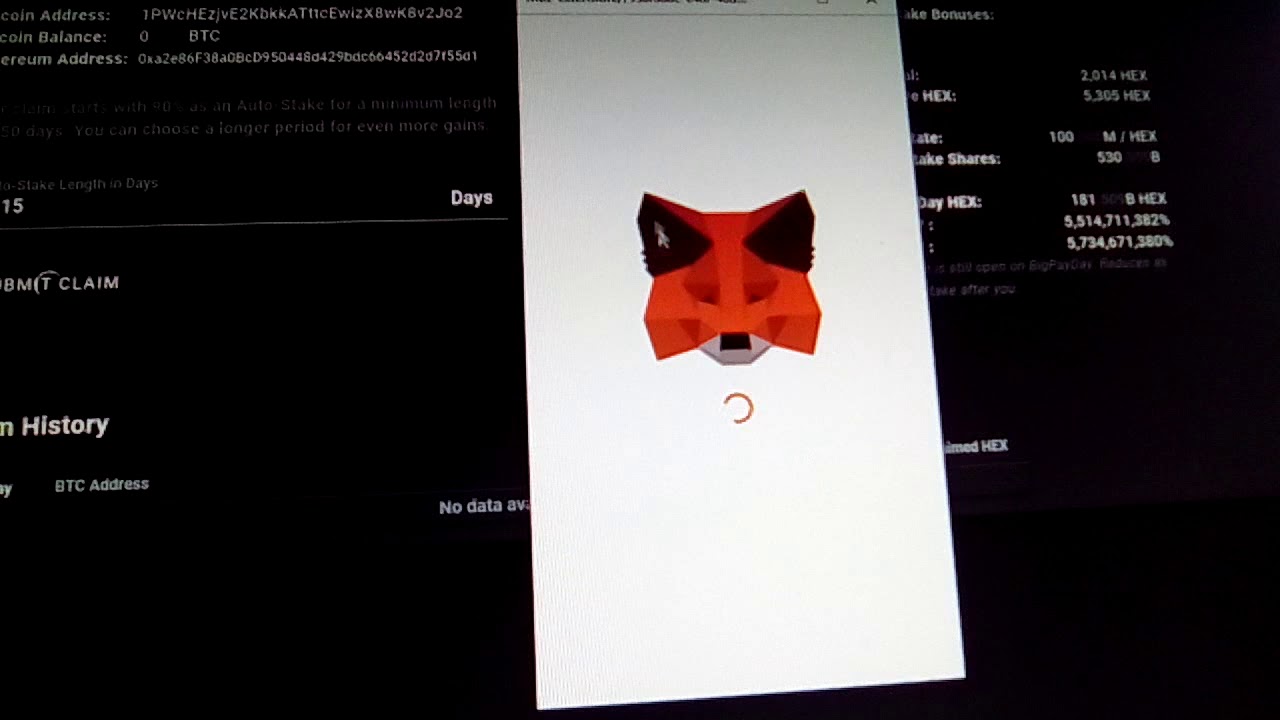Click the BTC Address column header
The width and height of the screenshot is (1280, 720).
(x=102, y=485)
